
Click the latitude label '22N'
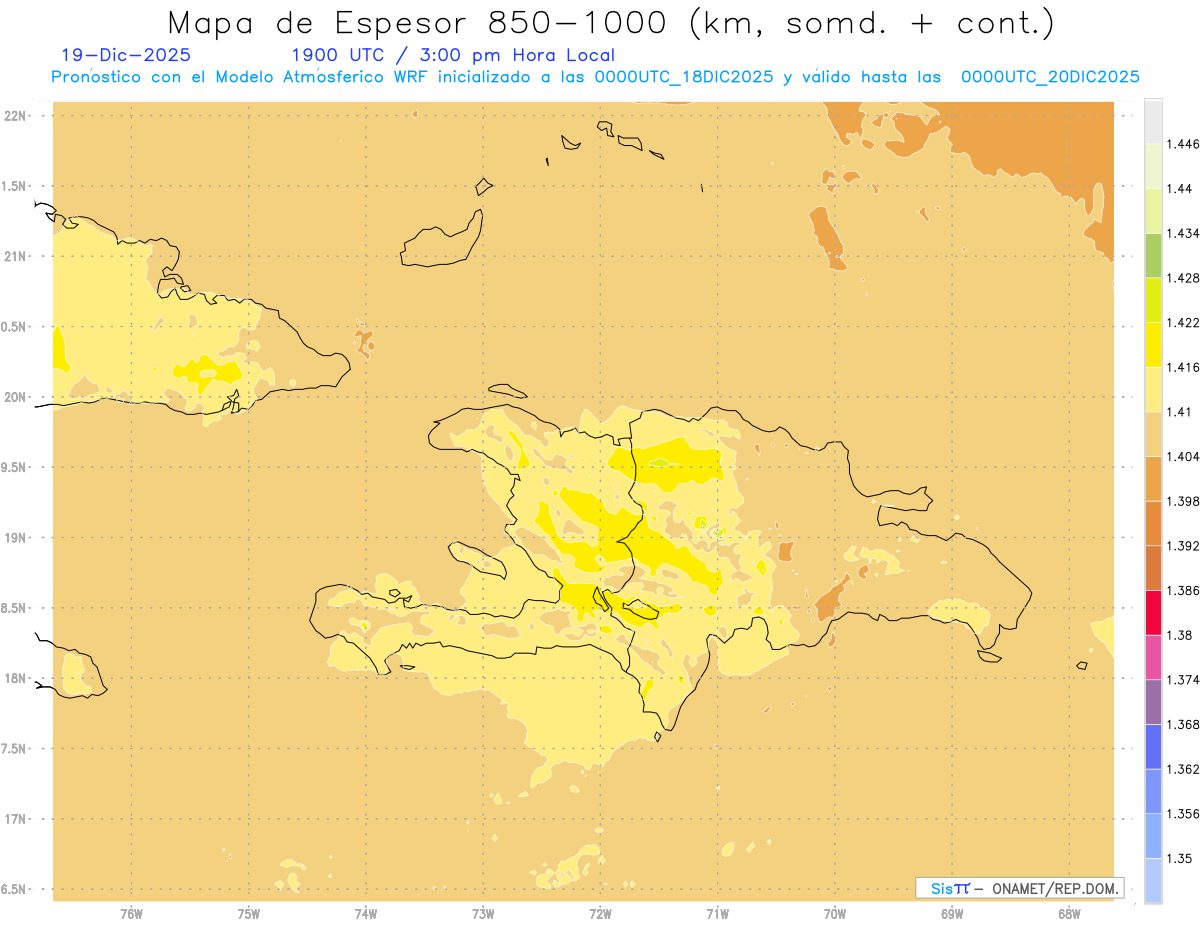click(17, 116)
